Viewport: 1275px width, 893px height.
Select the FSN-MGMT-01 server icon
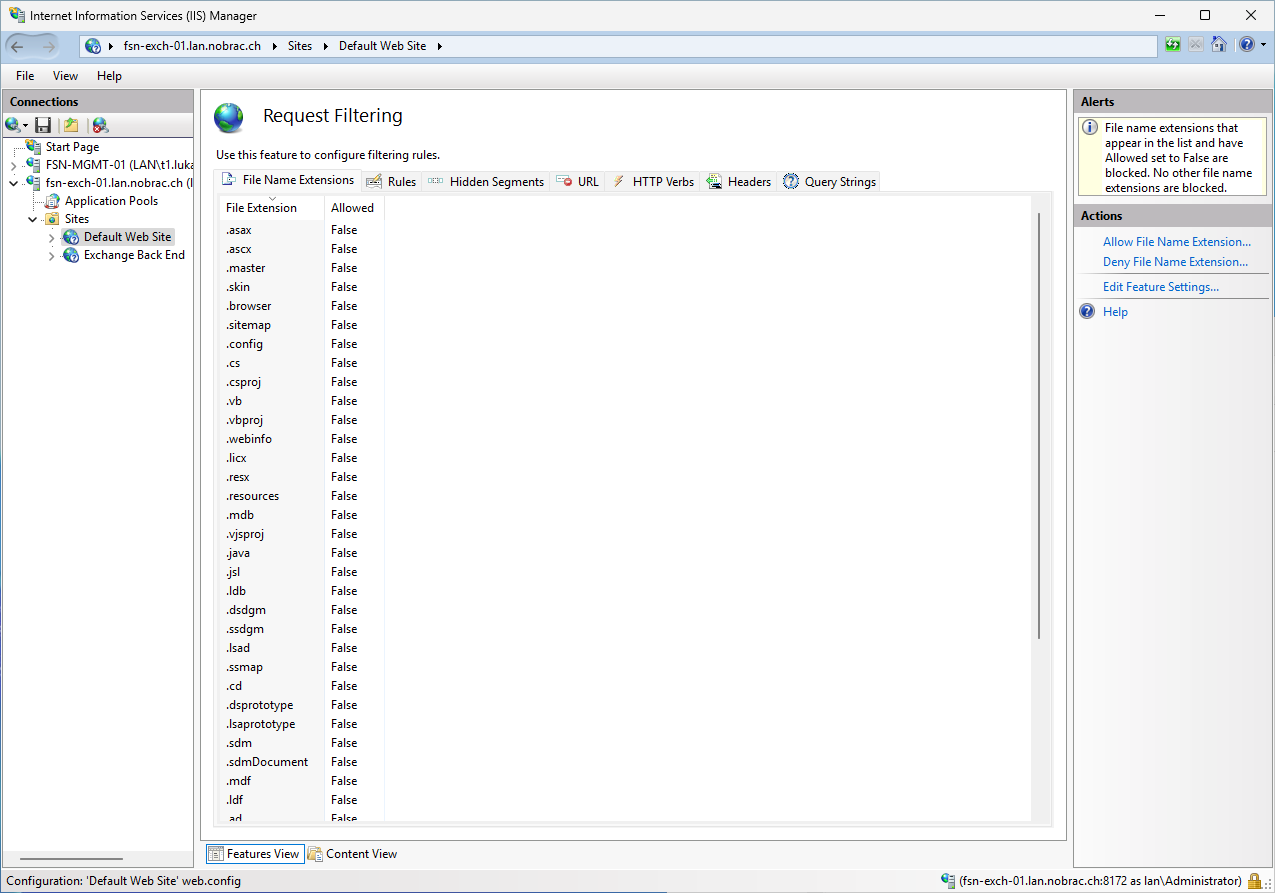click(34, 165)
